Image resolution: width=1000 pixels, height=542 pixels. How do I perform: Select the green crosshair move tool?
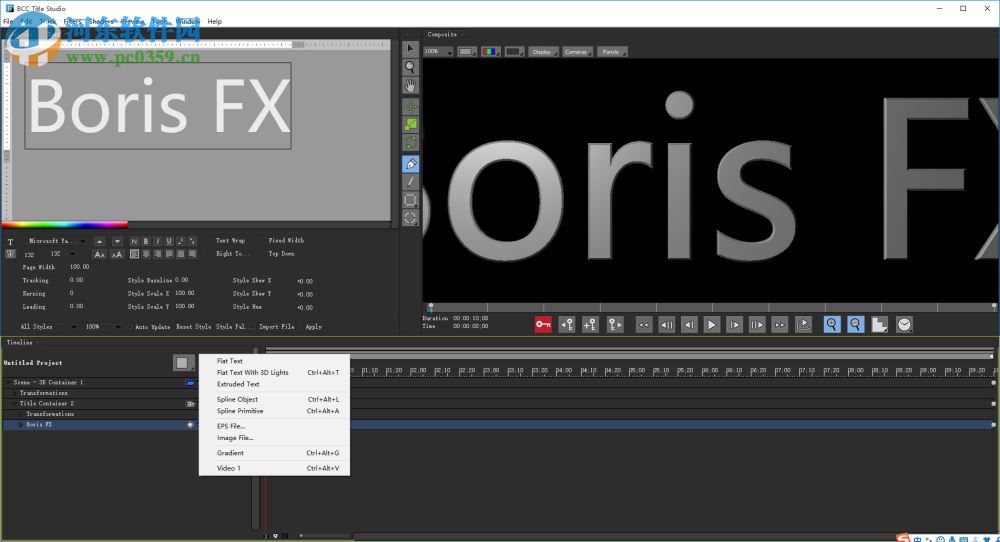[x=411, y=106]
